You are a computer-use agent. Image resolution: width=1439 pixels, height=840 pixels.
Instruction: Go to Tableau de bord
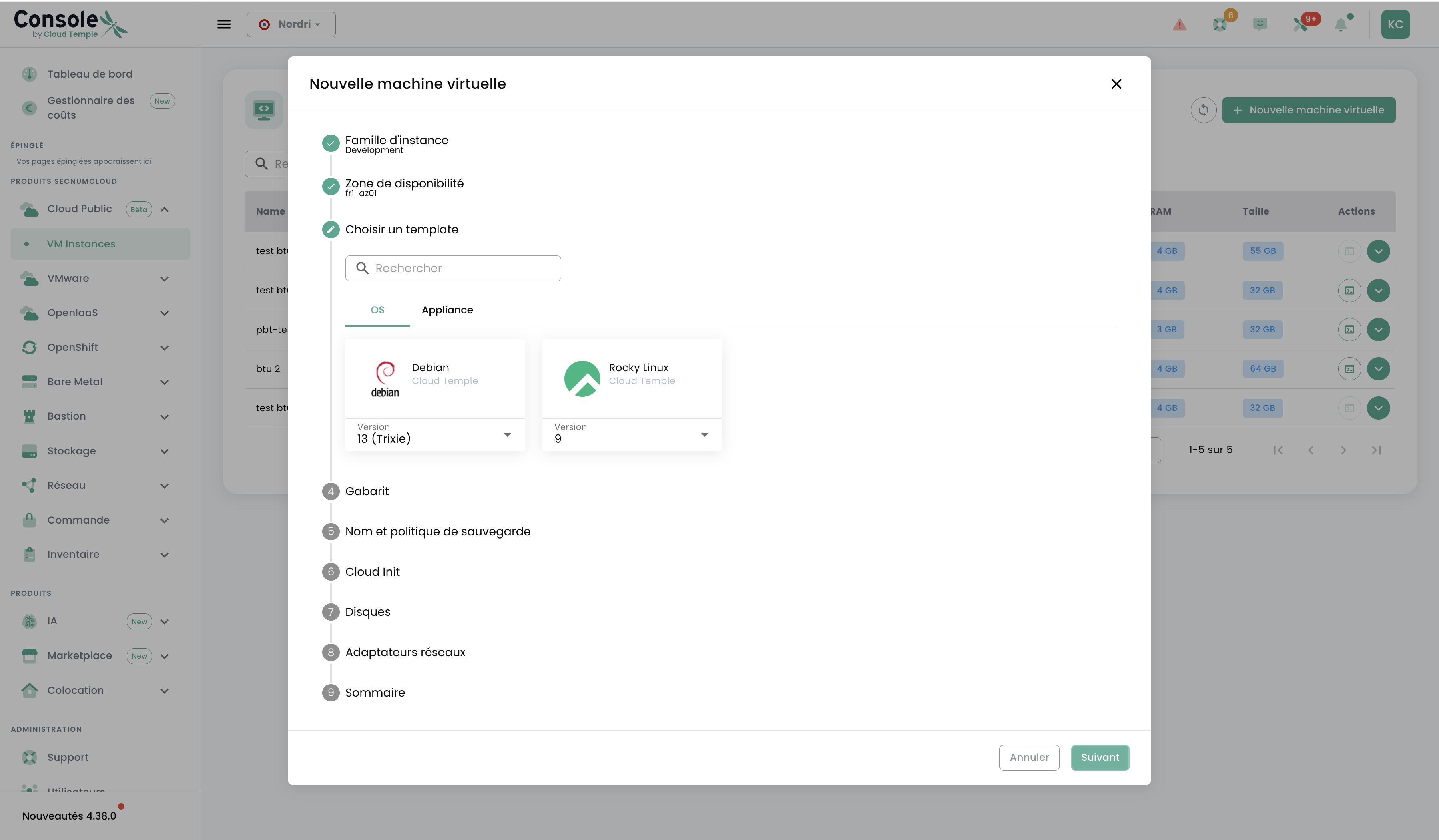click(90, 74)
